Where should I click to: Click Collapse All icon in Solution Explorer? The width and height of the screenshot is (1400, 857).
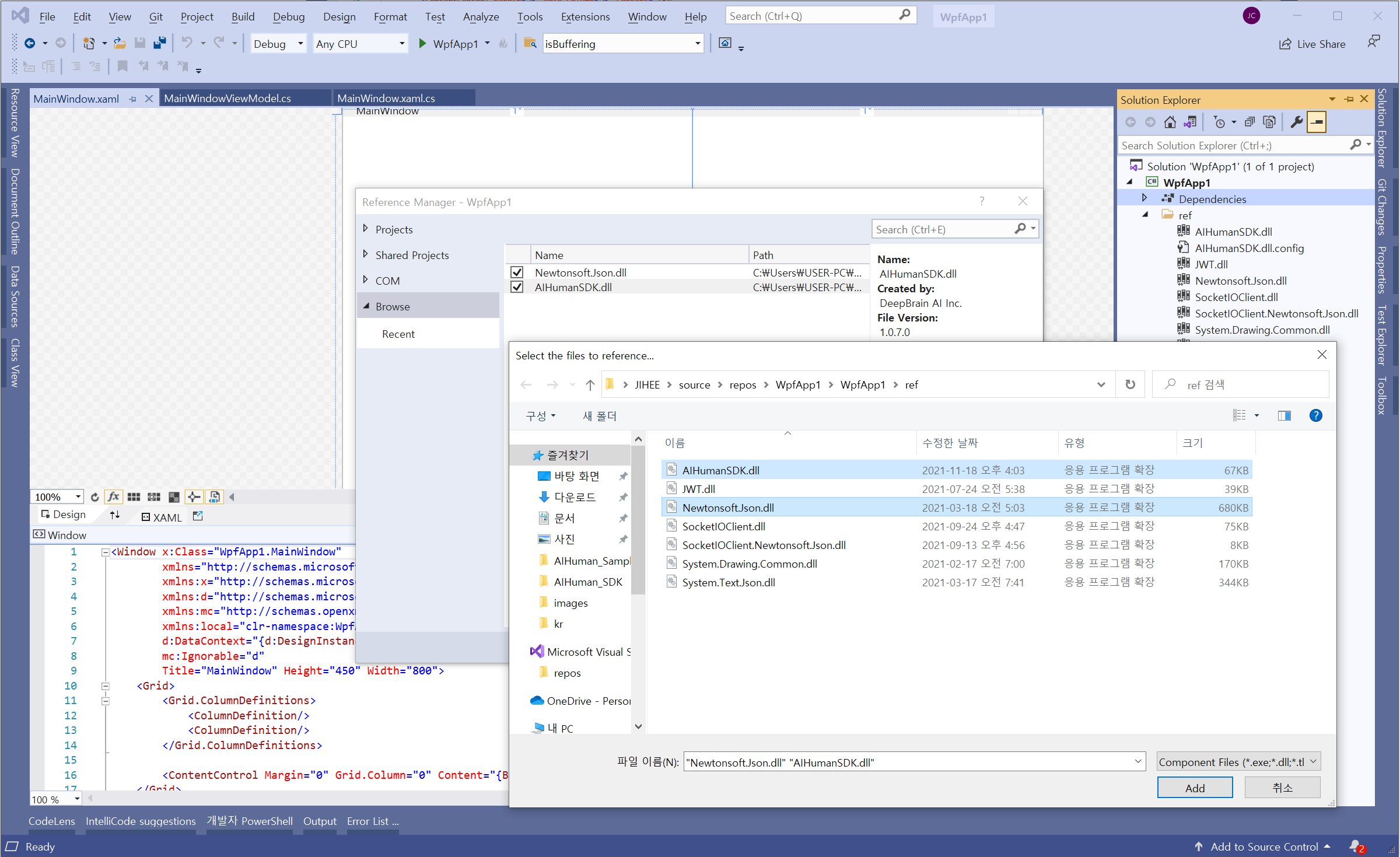pyautogui.click(x=1249, y=122)
